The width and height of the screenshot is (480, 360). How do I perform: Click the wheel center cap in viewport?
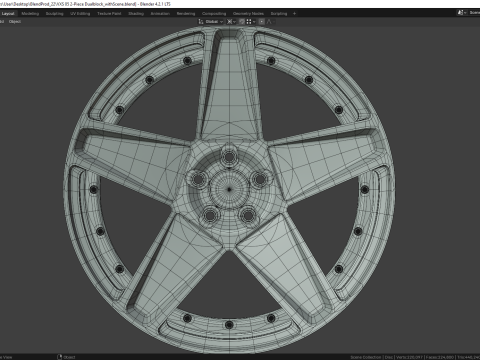pos(229,189)
